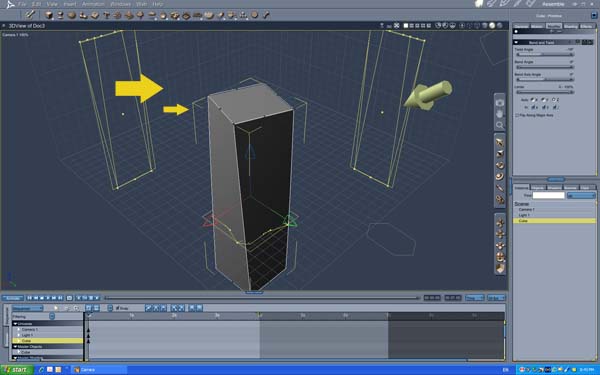Click the last icon in sequencer toolbar
The image size is (600, 375).
click(x=199, y=308)
